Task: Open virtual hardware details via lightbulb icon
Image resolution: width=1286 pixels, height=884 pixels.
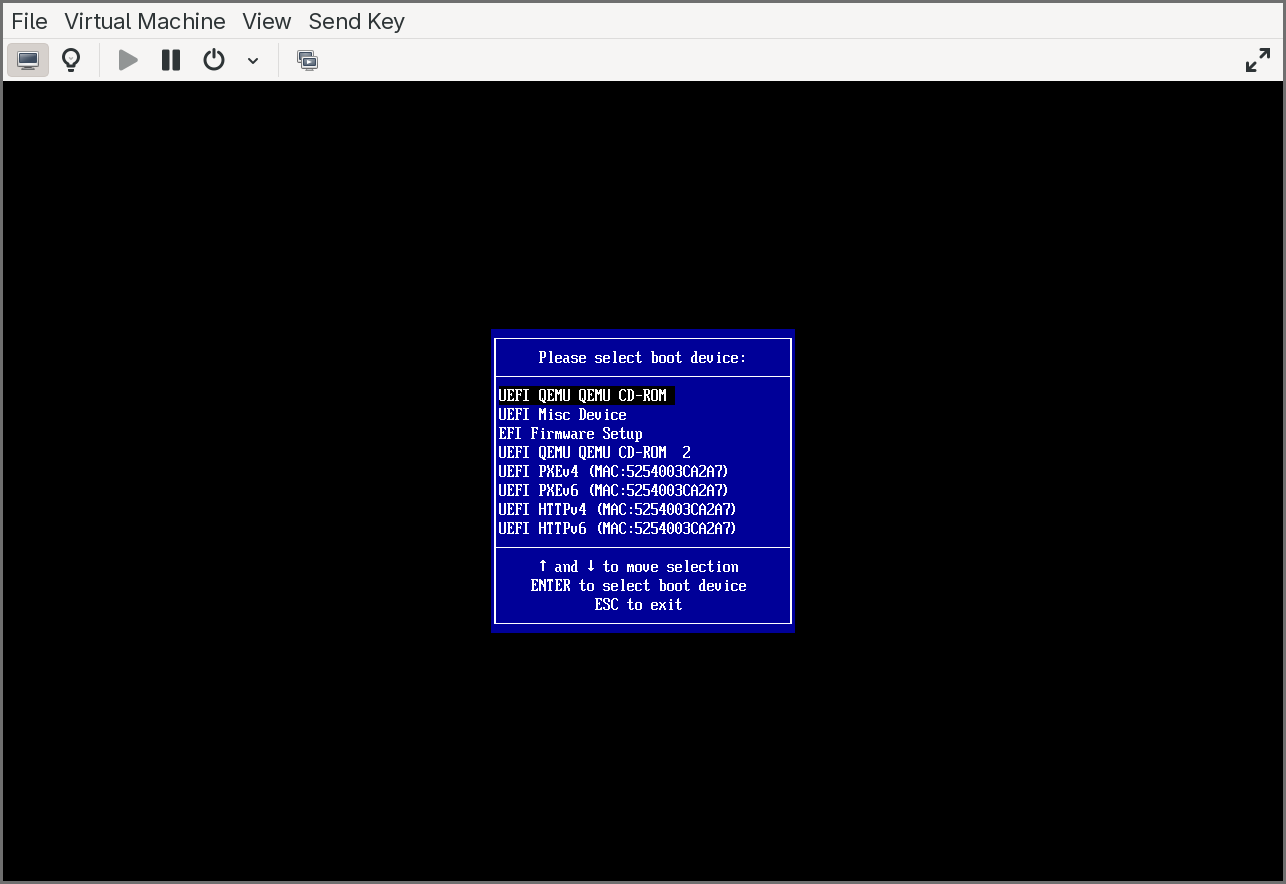Action: coord(70,59)
